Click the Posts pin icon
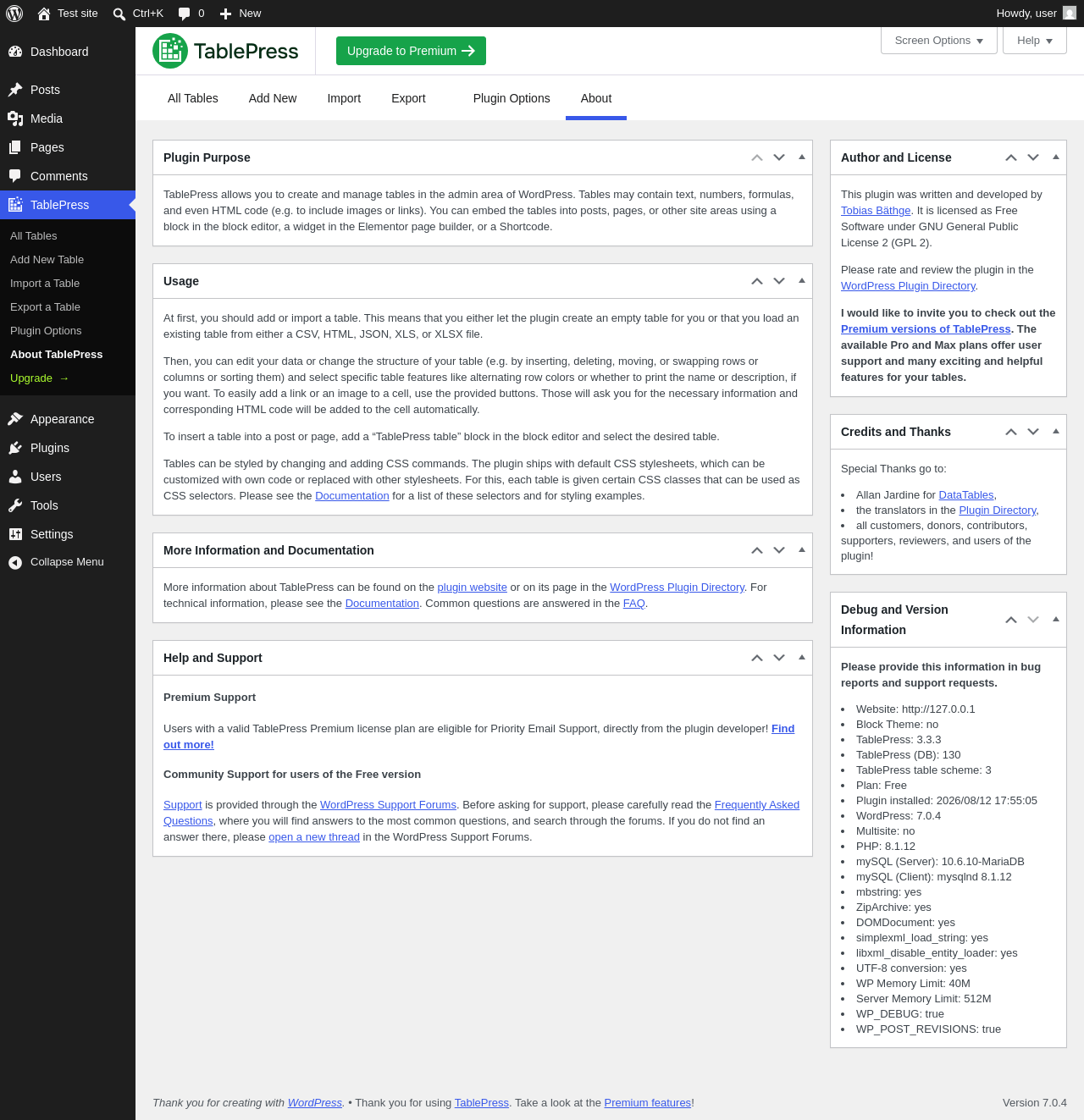The width and height of the screenshot is (1084, 1120). [x=15, y=90]
